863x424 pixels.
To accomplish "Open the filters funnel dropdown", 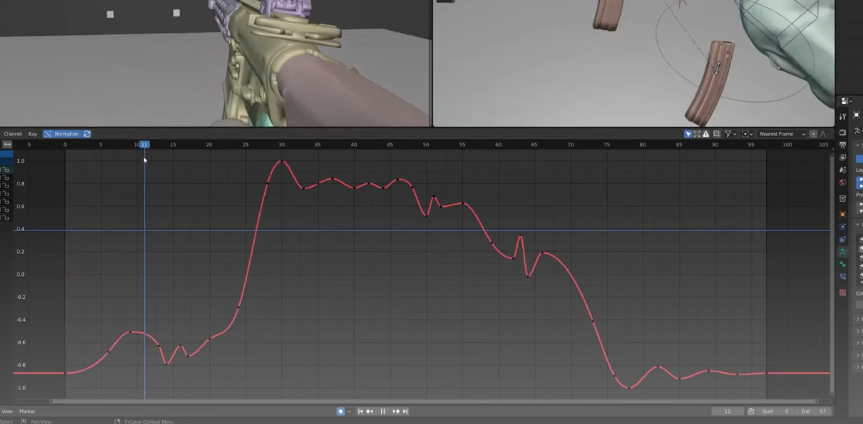I will click(730, 134).
